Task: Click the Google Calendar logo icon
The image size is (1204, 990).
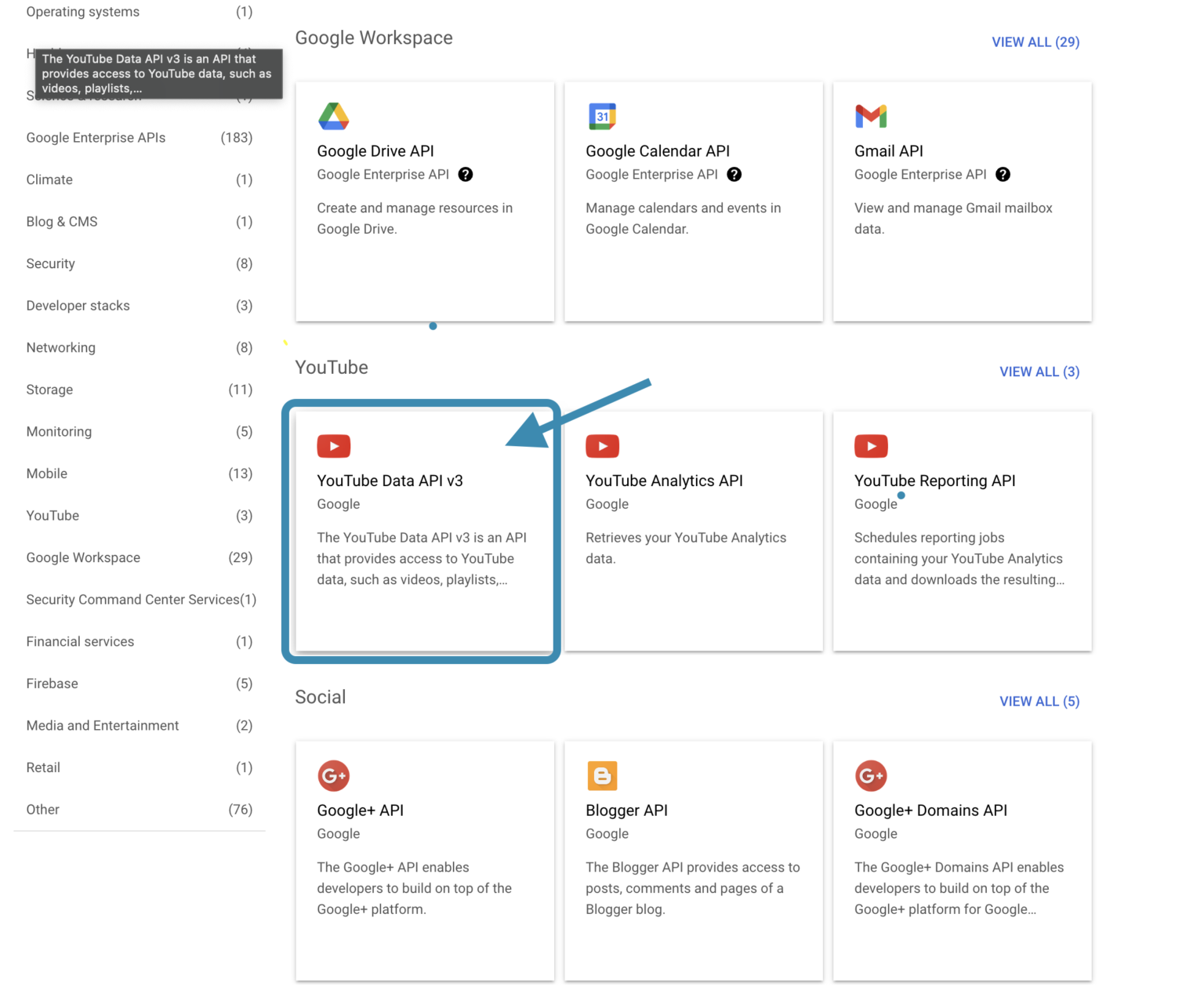Action: pyautogui.click(x=602, y=116)
